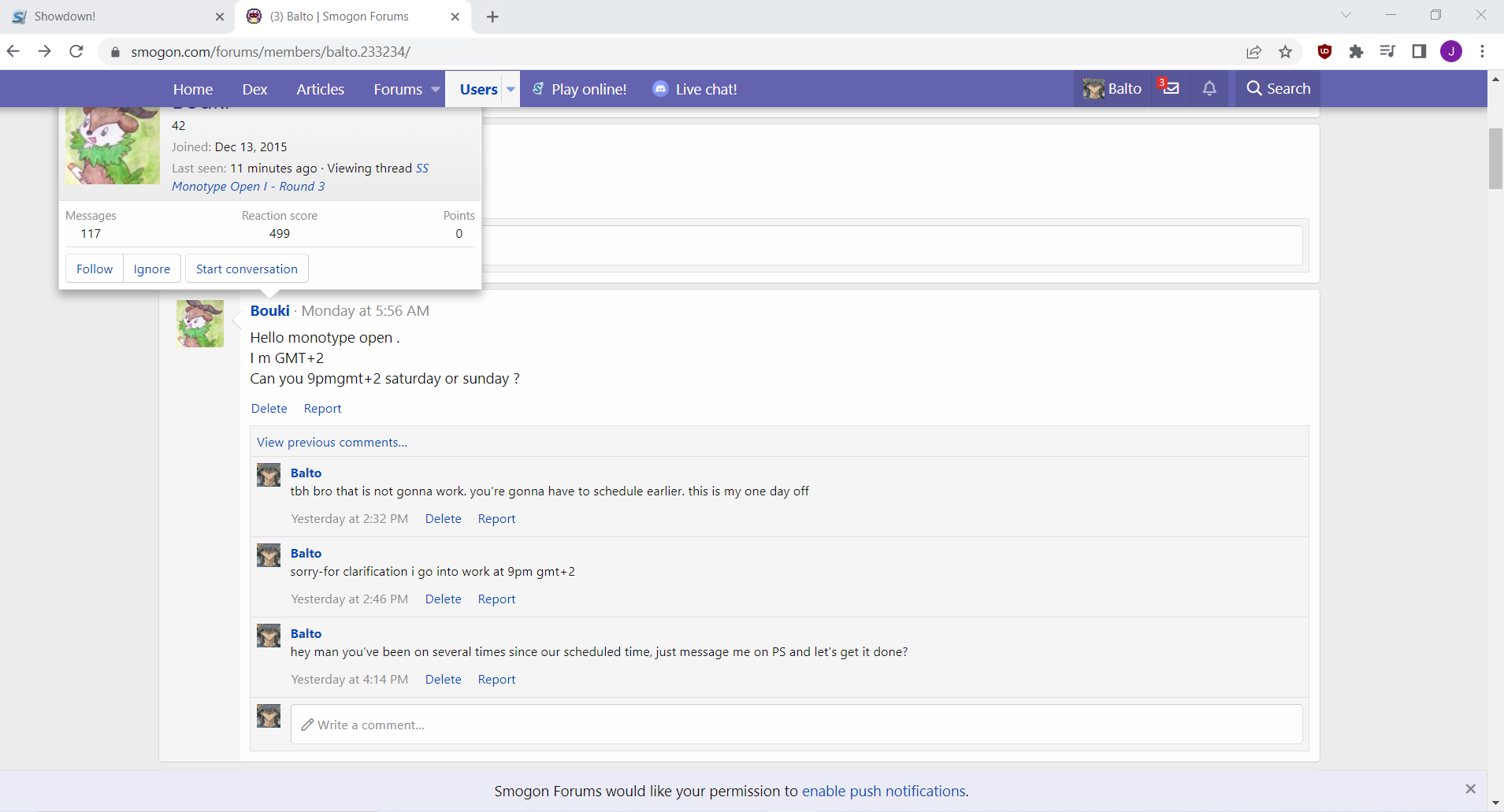The image size is (1504, 812).
Task: Click the Play online! link
Action: 580,90
